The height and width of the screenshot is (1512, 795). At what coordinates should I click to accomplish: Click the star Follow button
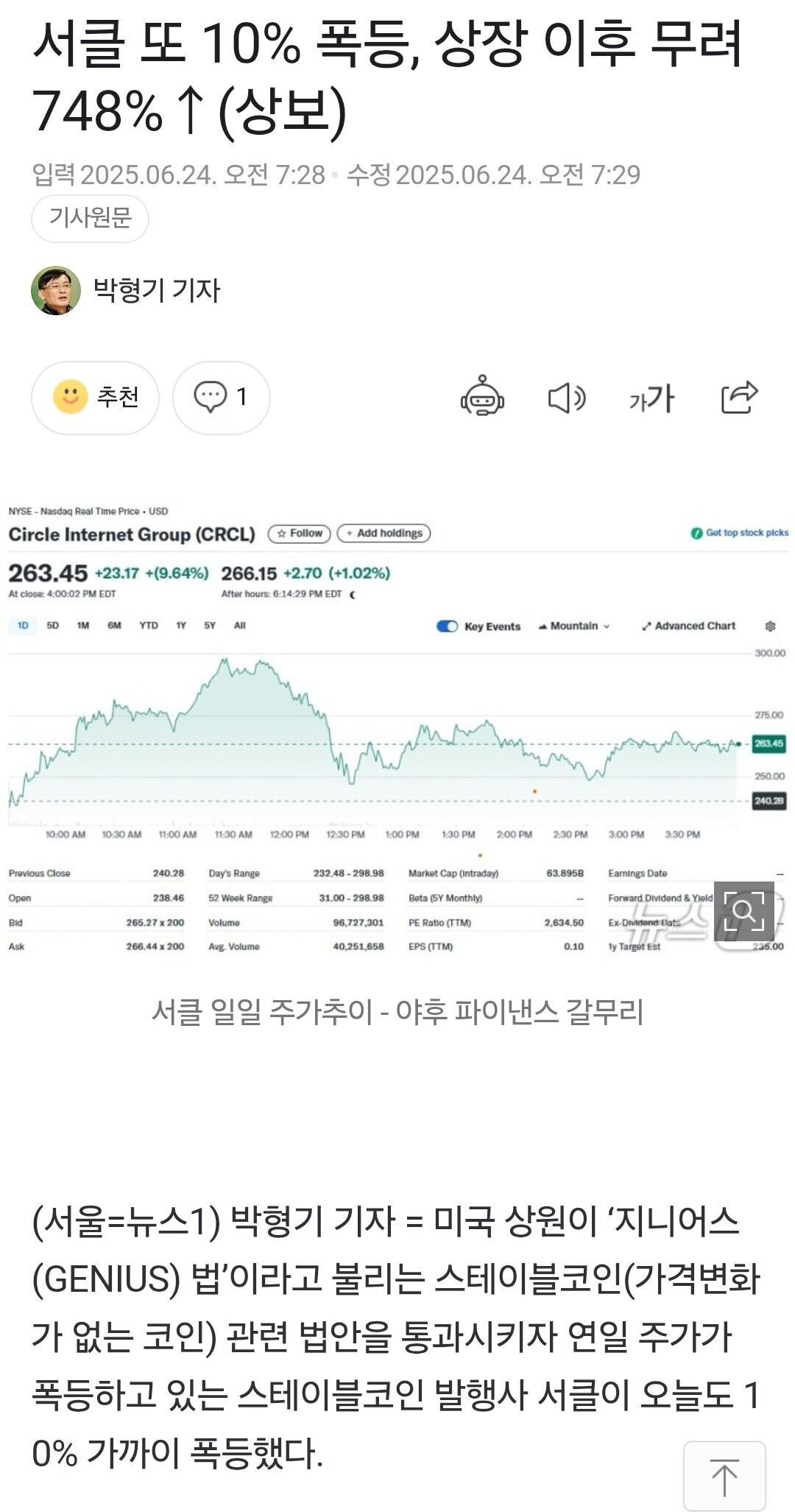pyautogui.click(x=300, y=533)
